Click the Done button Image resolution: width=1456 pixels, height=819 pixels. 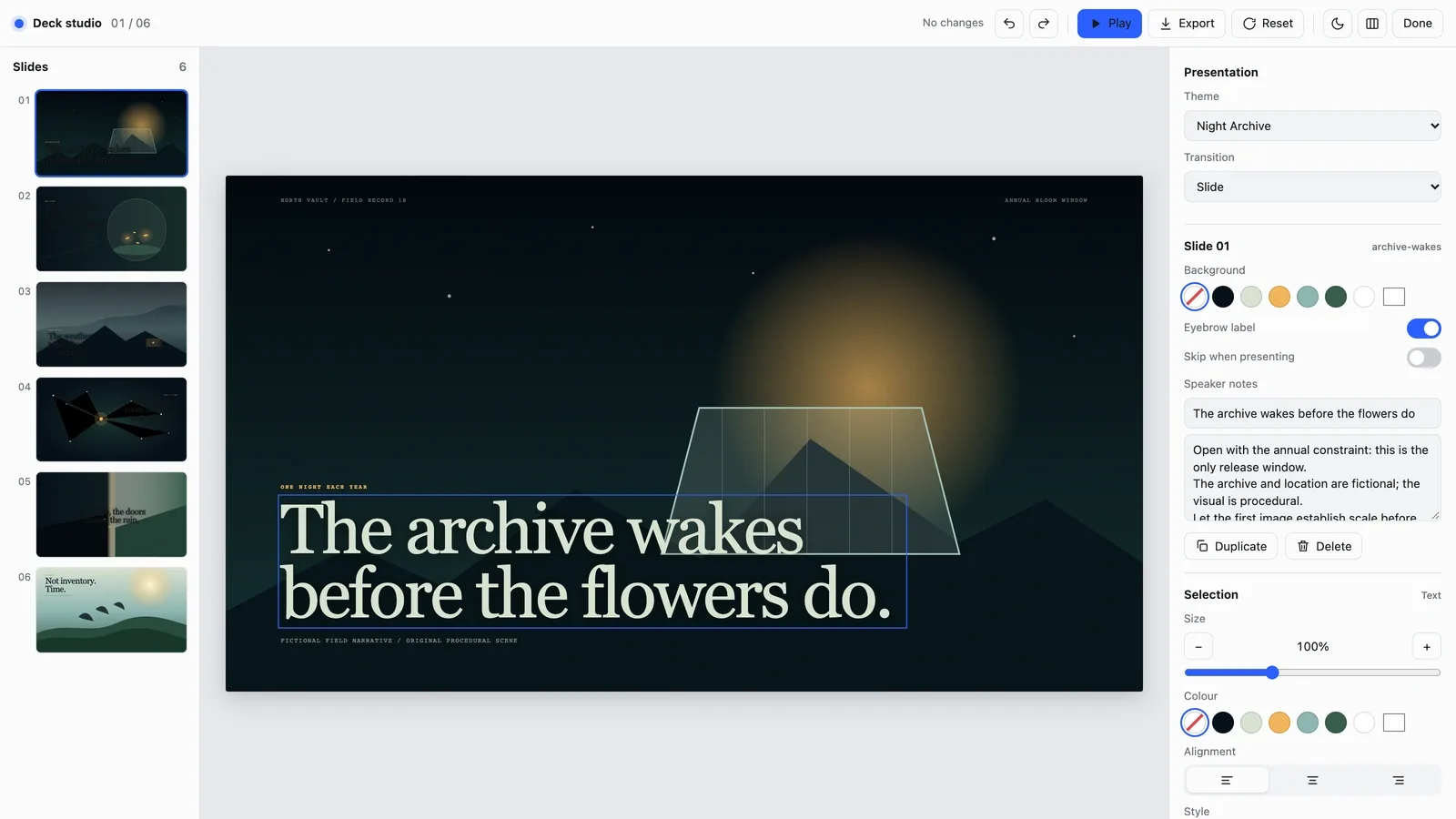pyautogui.click(x=1417, y=24)
